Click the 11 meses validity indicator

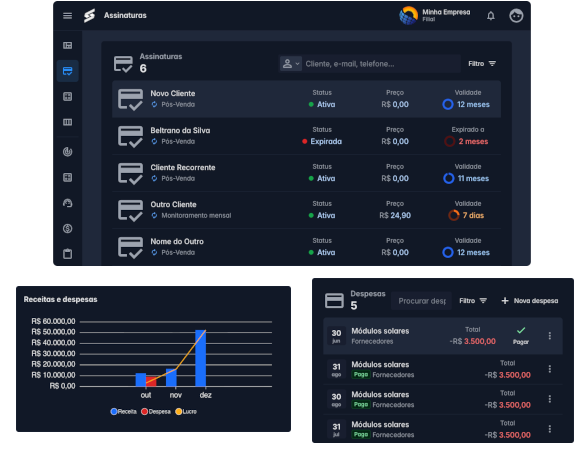click(466, 178)
